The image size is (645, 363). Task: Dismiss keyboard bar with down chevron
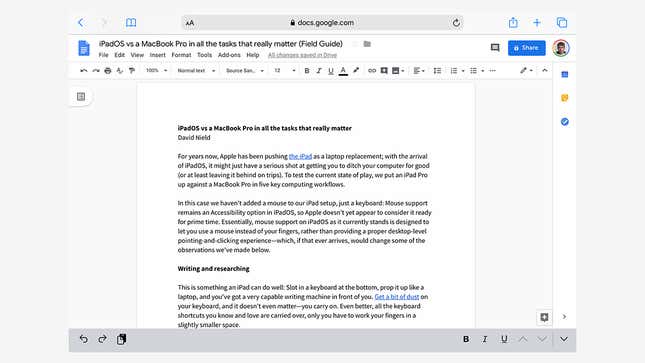point(564,339)
